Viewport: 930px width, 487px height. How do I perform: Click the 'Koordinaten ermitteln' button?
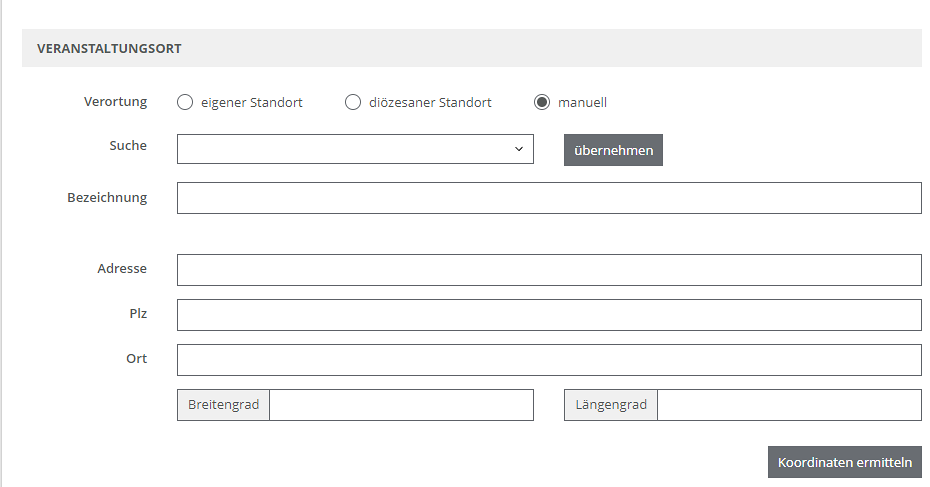pos(844,462)
